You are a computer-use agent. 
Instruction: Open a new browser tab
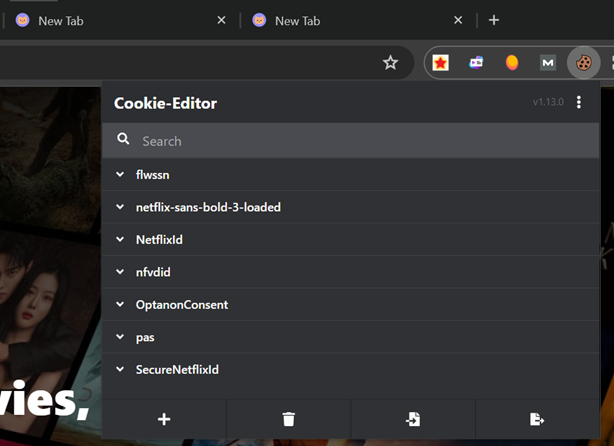click(494, 20)
